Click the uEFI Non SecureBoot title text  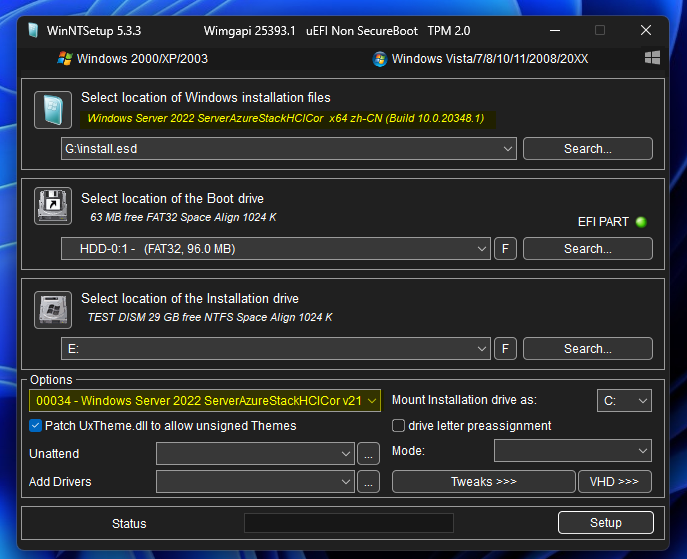point(362,31)
